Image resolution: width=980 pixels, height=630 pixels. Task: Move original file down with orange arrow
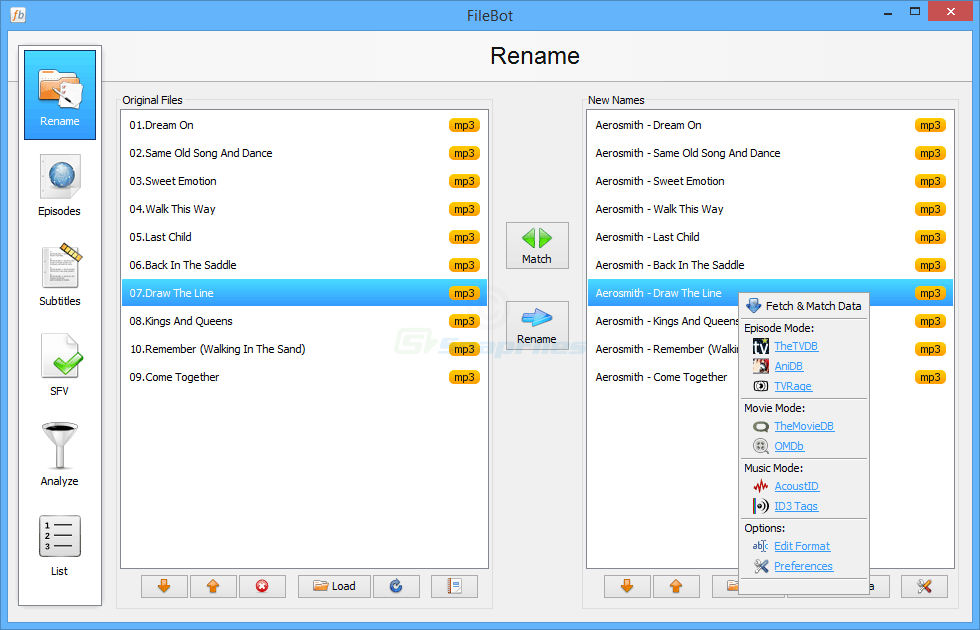click(x=164, y=586)
